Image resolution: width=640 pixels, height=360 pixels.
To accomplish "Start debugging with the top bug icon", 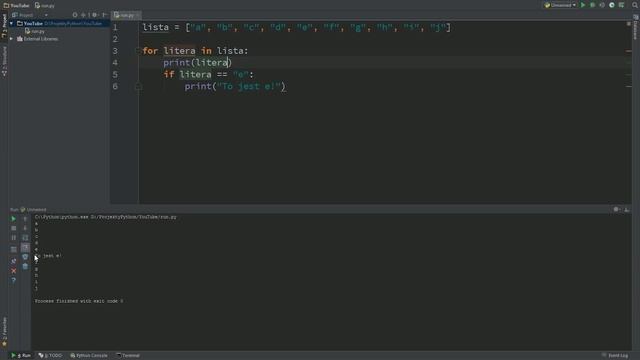I will point(593,5).
